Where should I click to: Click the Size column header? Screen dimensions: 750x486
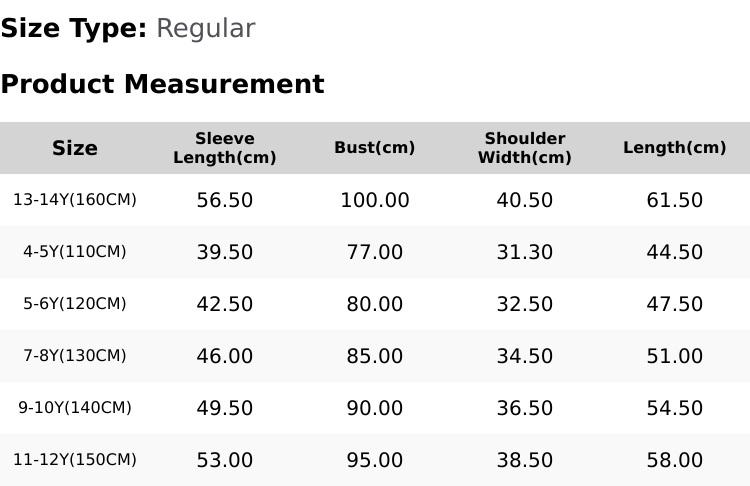pyautogui.click(x=75, y=148)
